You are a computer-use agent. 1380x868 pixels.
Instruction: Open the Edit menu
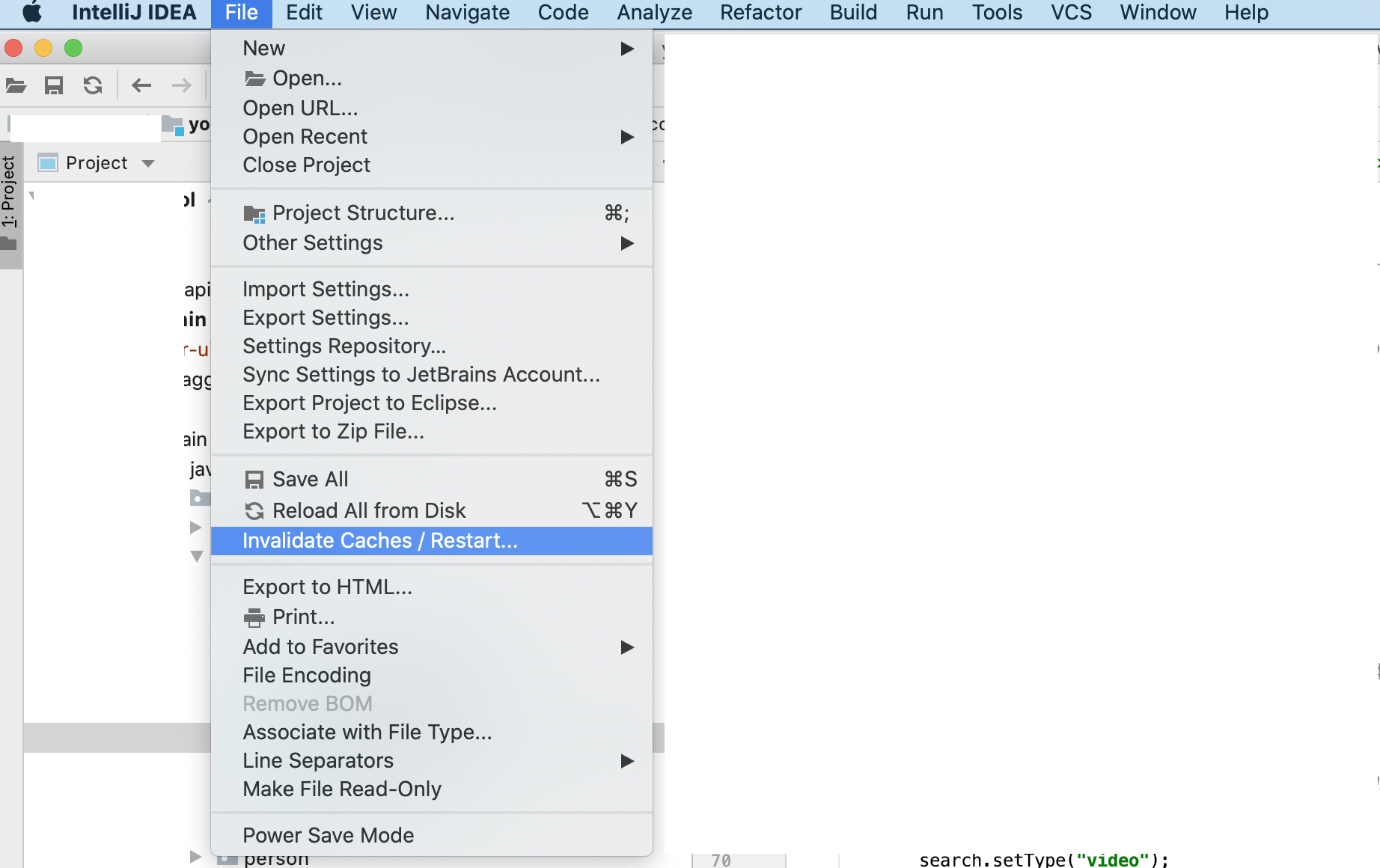click(304, 13)
